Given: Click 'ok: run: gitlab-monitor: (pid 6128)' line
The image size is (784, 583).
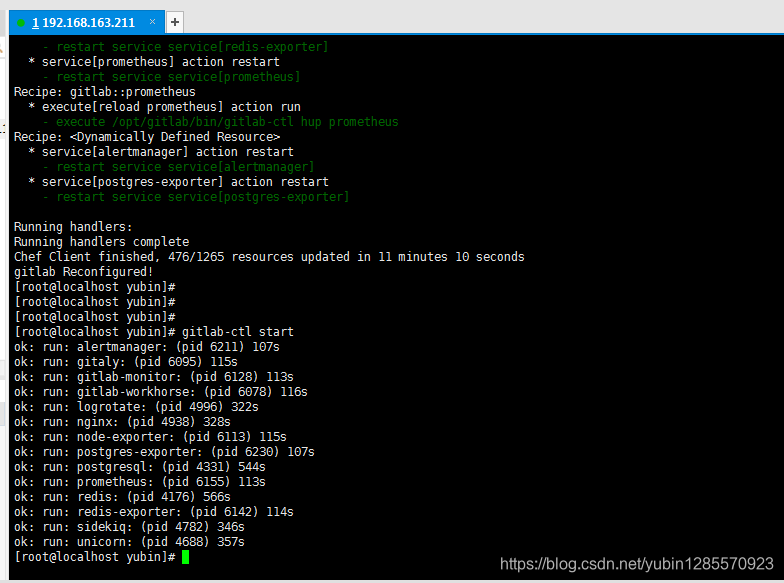Looking at the screenshot, I should tap(154, 376).
